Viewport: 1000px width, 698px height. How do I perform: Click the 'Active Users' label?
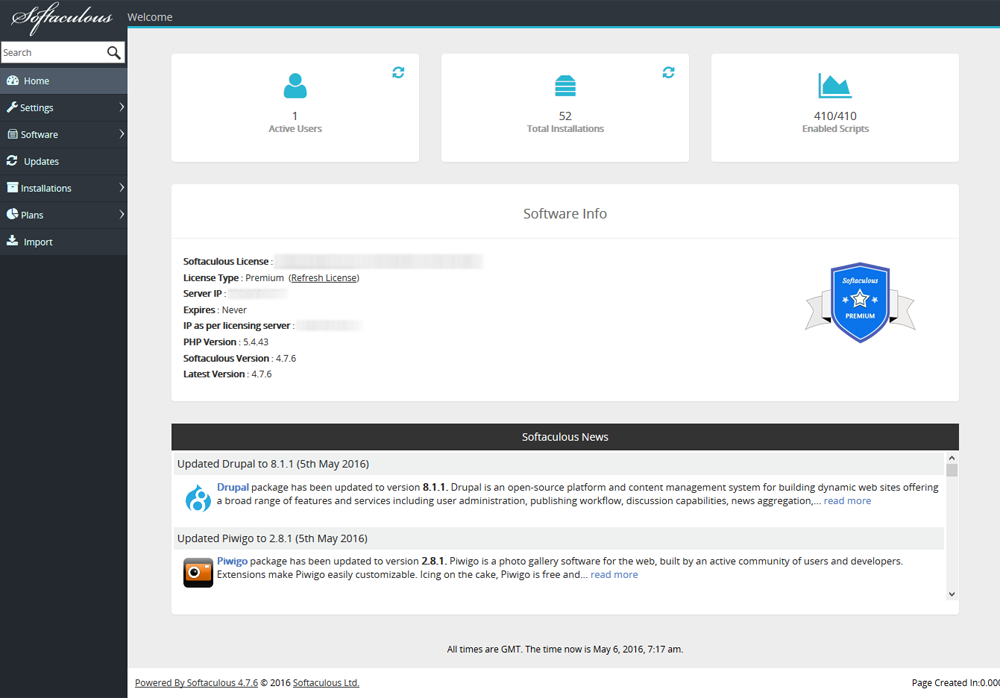coord(295,129)
